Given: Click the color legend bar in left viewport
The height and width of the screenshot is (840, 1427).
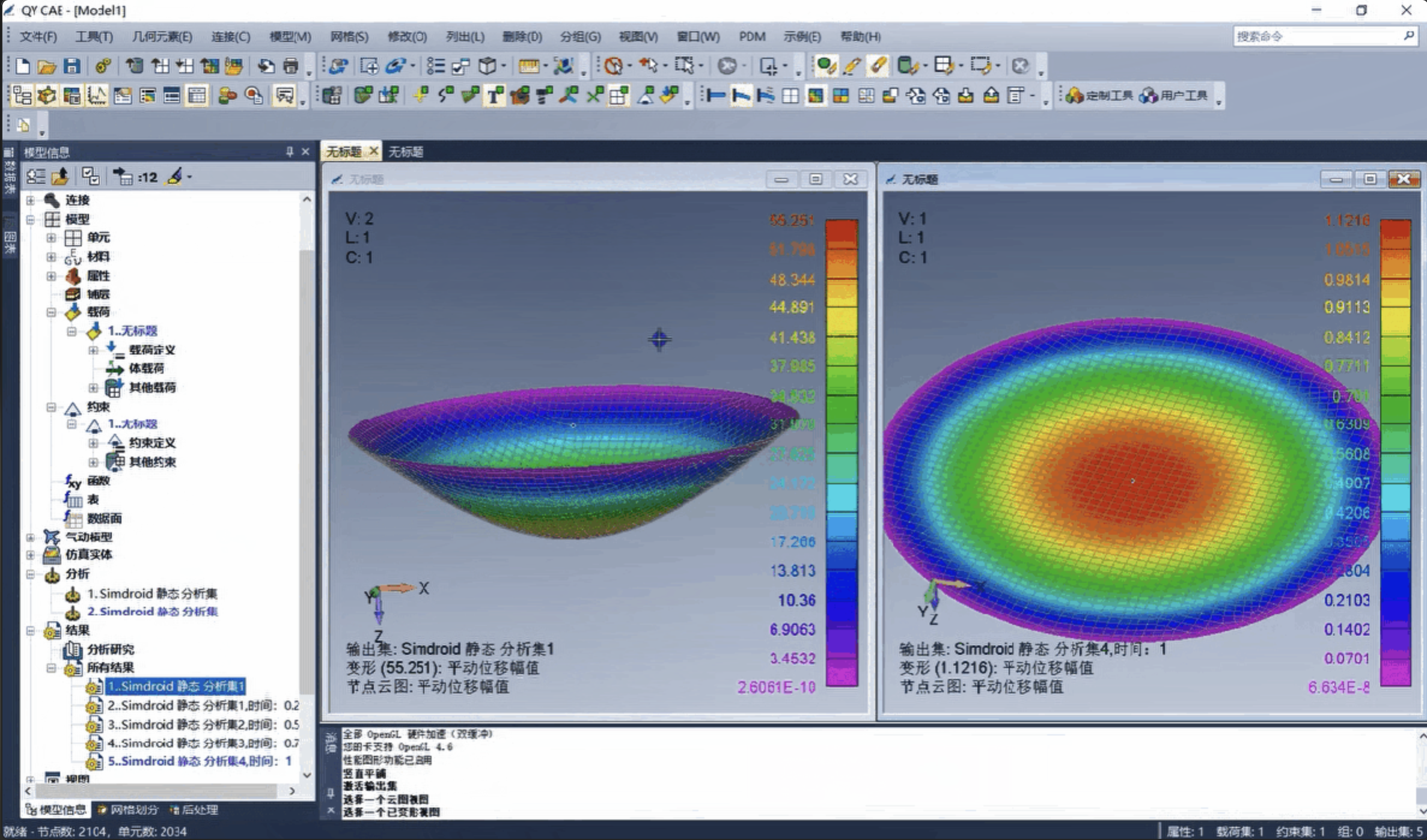Looking at the screenshot, I should 841,452.
